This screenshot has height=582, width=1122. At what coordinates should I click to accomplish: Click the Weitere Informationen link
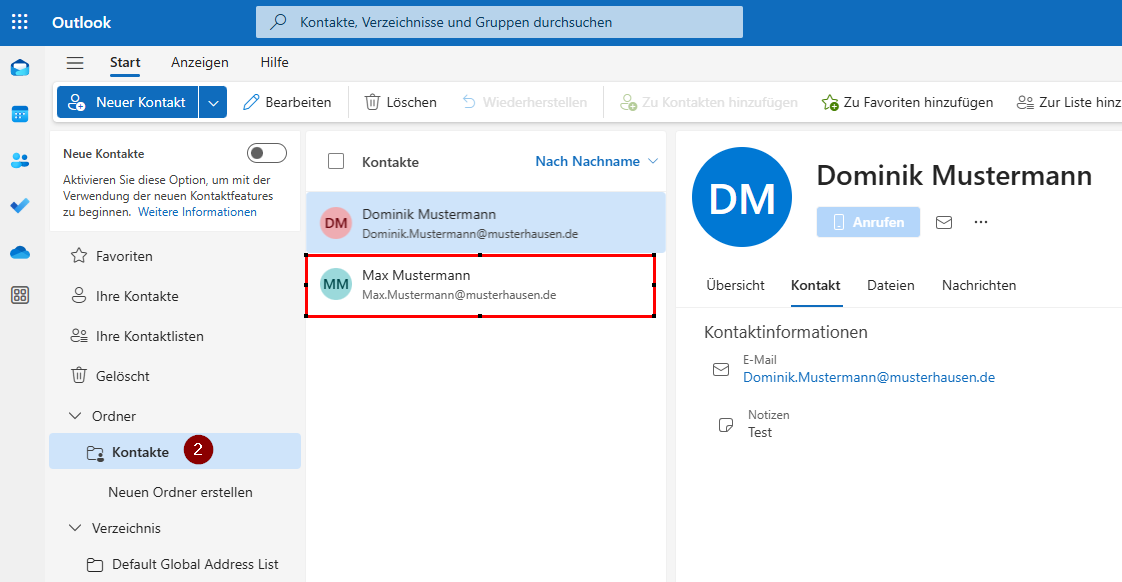[197, 212]
